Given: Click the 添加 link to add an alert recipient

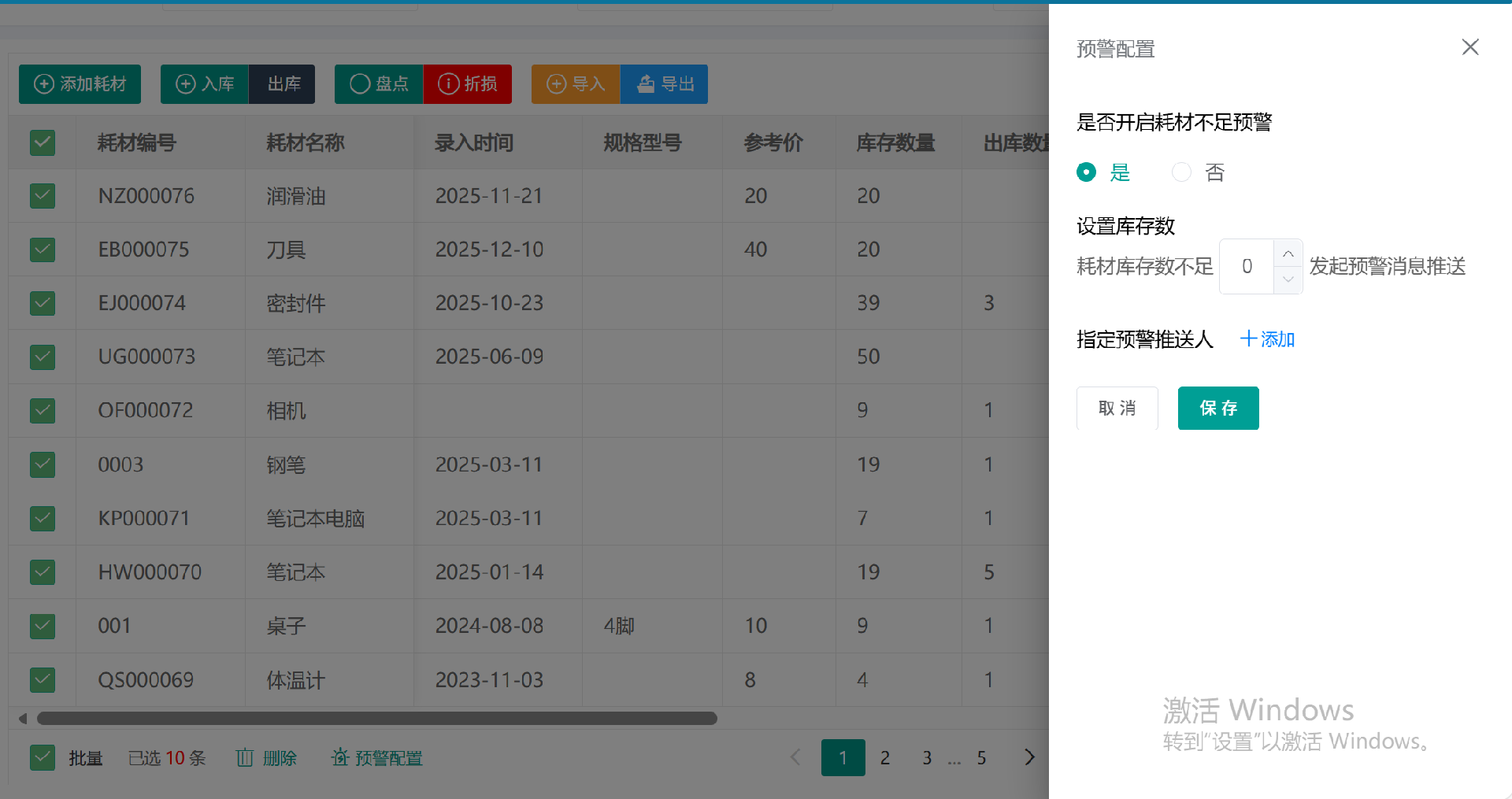Looking at the screenshot, I should click(x=1267, y=338).
